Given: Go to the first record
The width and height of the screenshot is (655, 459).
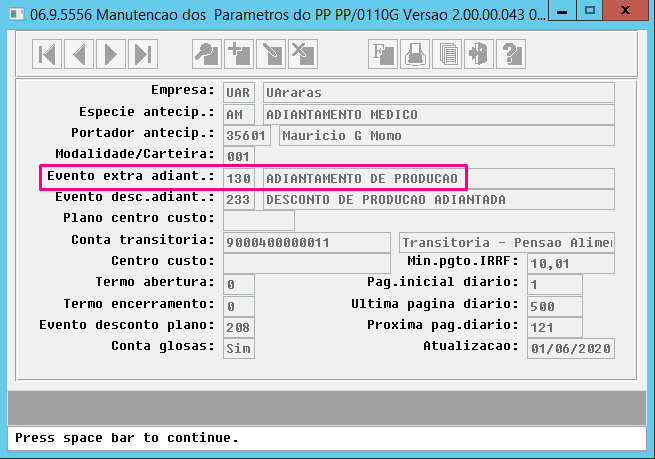Looking at the screenshot, I should [x=47, y=54].
